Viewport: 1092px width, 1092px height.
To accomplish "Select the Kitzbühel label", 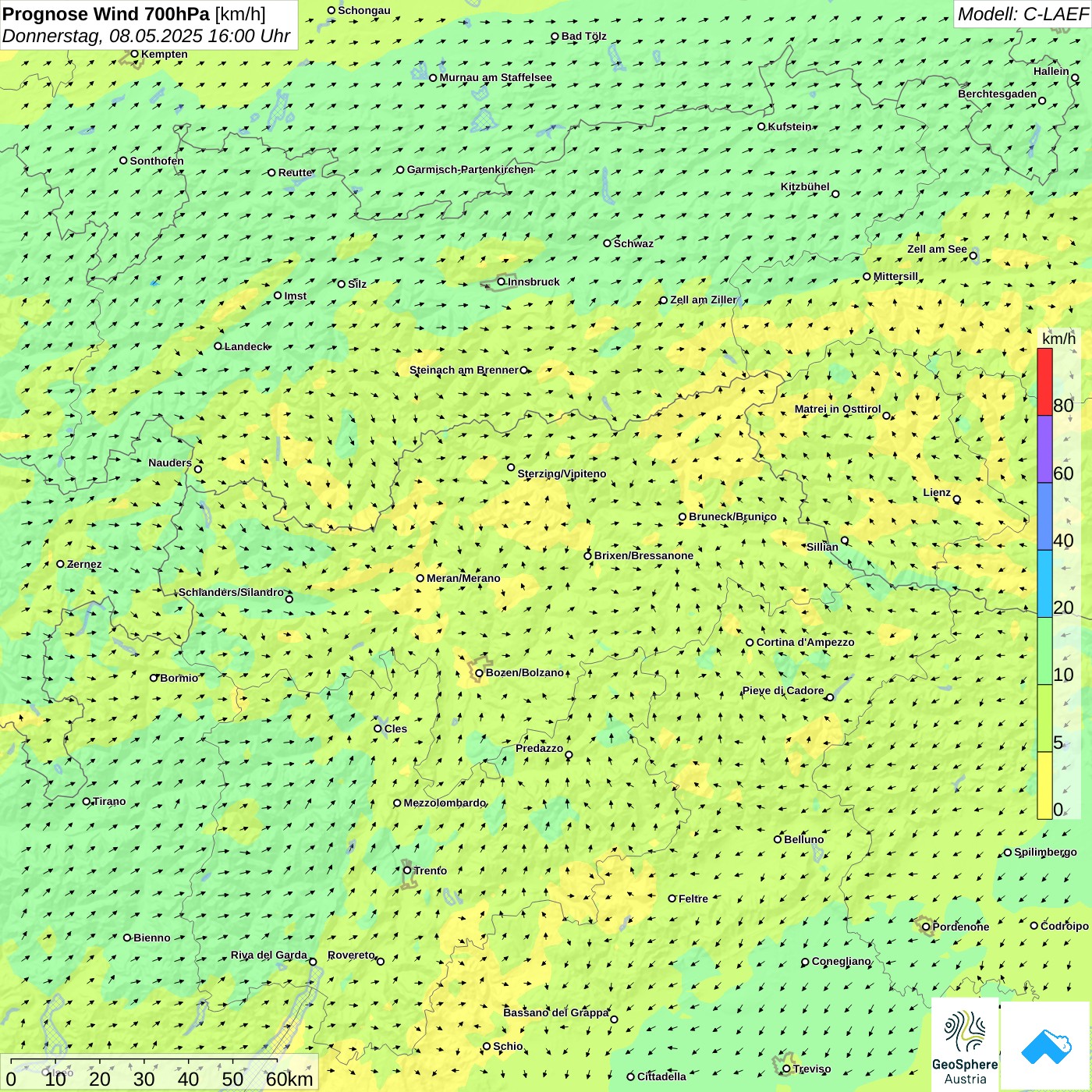I will pos(805,186).
